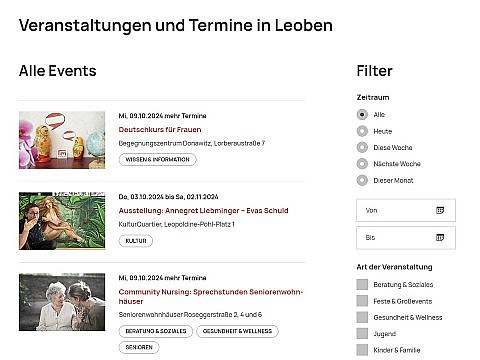This screenshot has width=480, height=360.
Task: Open calendar icon in Bis field
Action: (440, 238)
